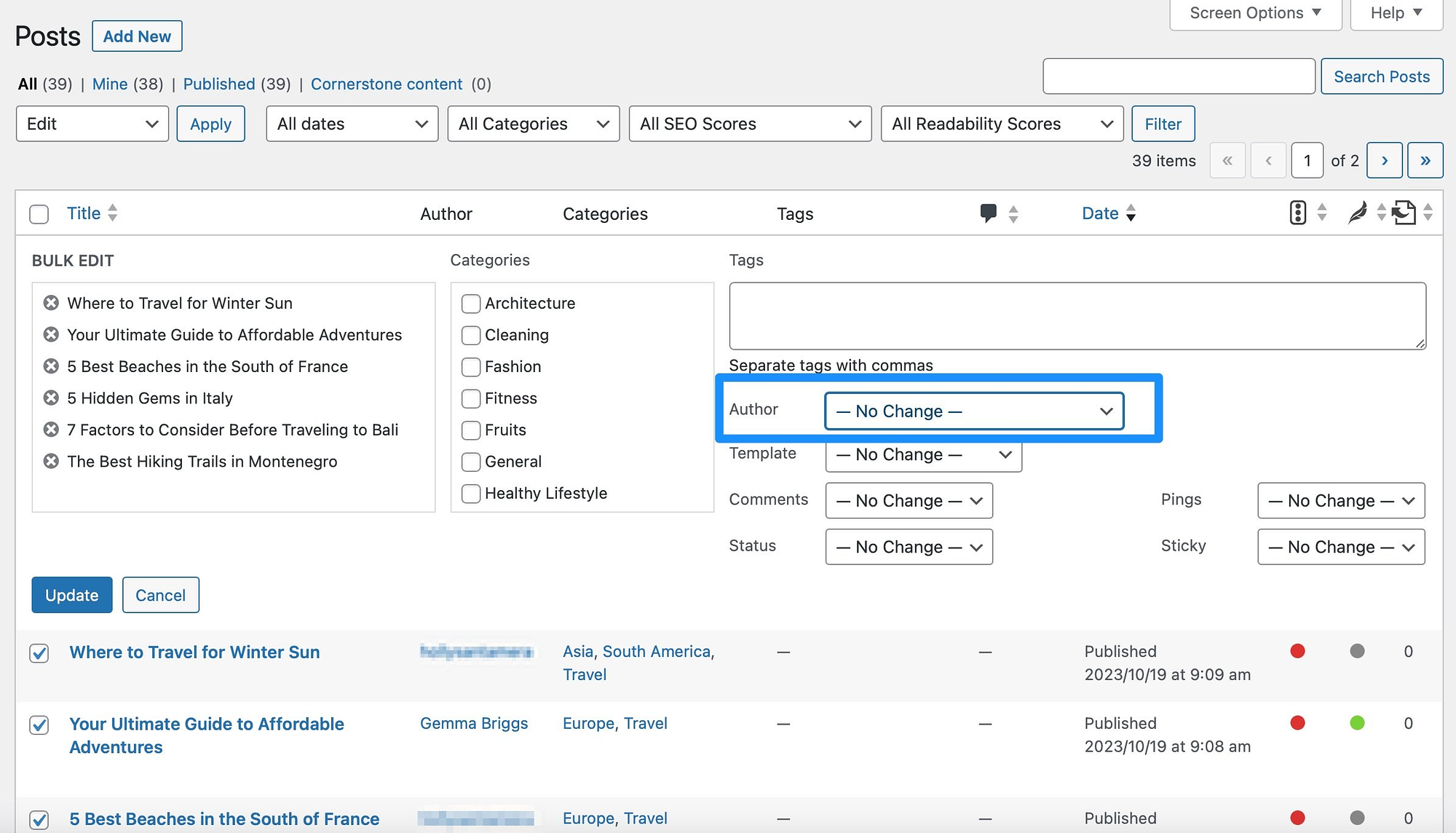Image resolution: width=1456 pixels, height=833 pixels.
Task: Click the export/download icon in column header
Action: point(1405,213)
